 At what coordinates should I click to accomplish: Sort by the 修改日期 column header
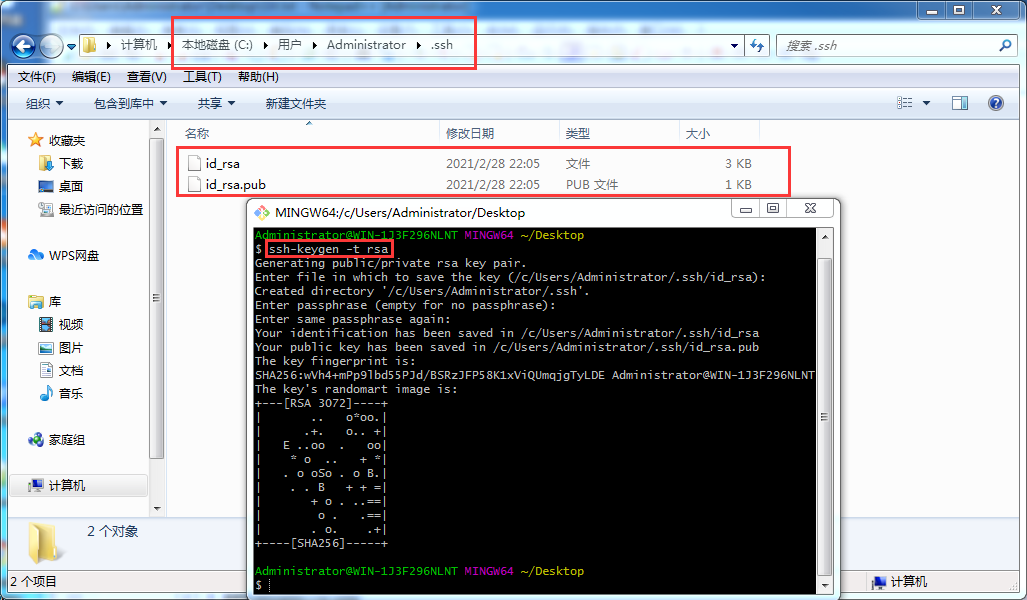tap(499, 134)
